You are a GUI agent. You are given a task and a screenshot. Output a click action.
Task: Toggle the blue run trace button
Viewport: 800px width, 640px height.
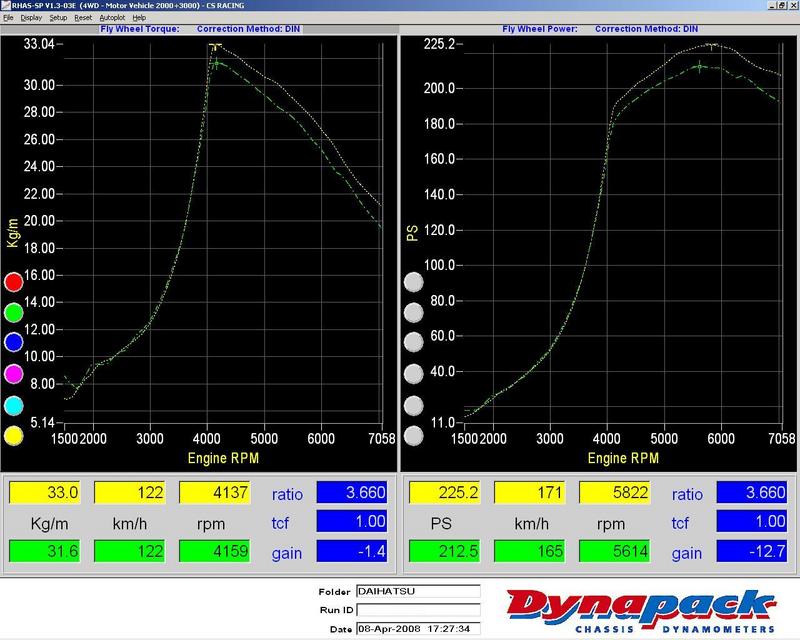pyautogui.click(x=14, y=342)
